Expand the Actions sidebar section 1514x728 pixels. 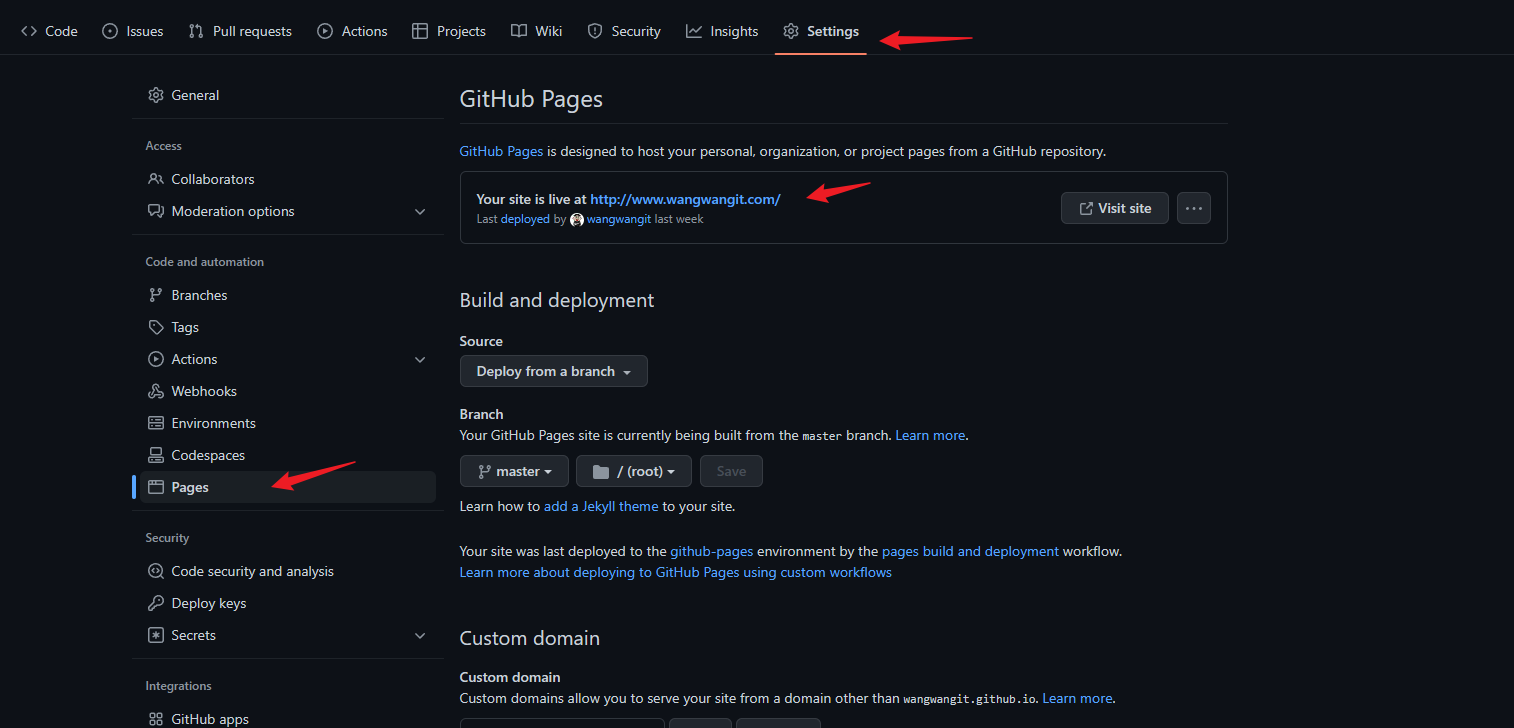coord(420,360)
